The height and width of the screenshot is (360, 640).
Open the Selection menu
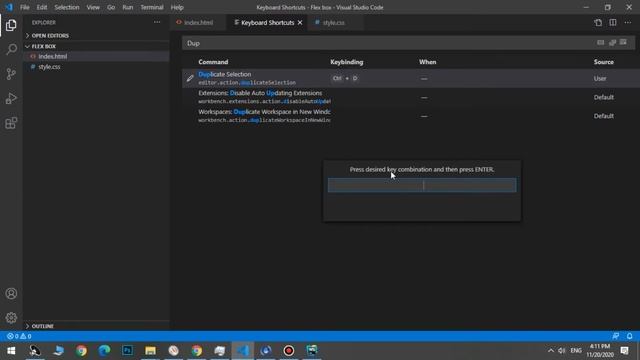[x=67, y=7]
